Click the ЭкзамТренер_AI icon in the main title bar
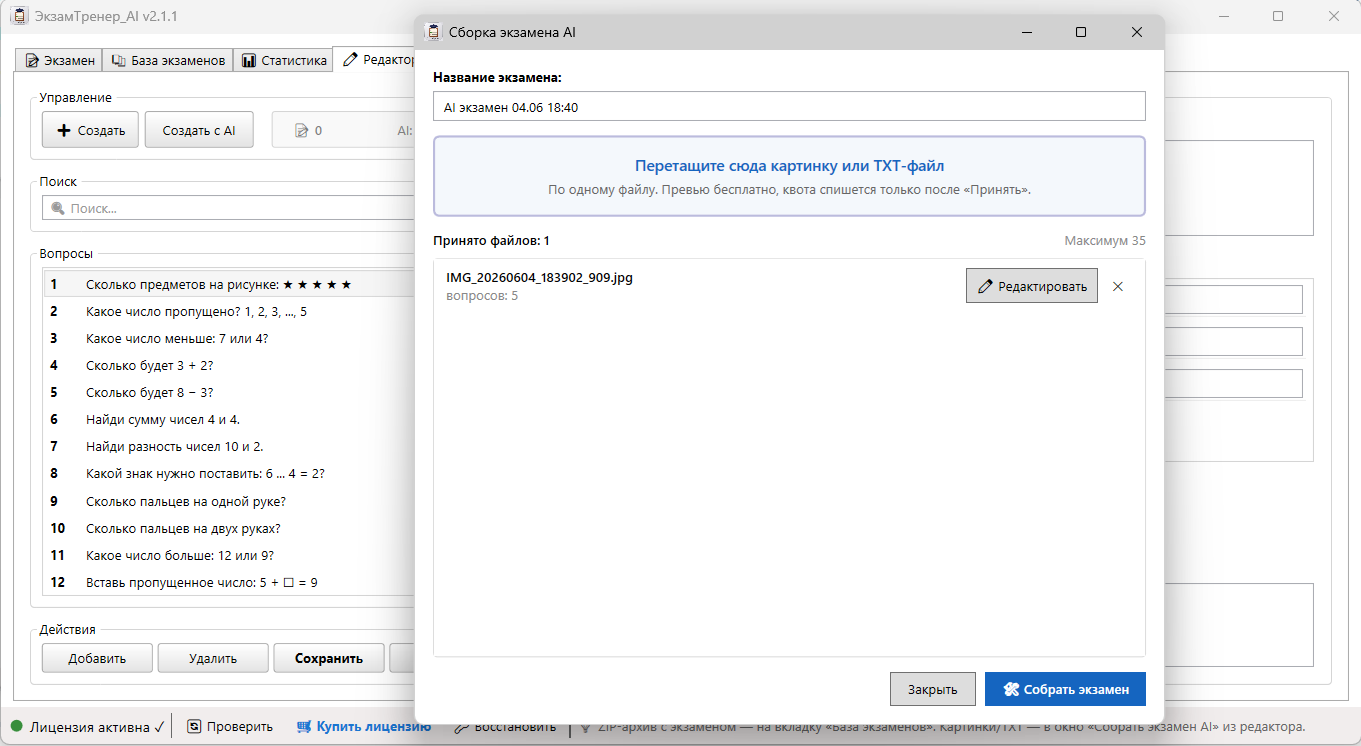This screenshot has height=746, width=1361. click(x=17, y=17)
